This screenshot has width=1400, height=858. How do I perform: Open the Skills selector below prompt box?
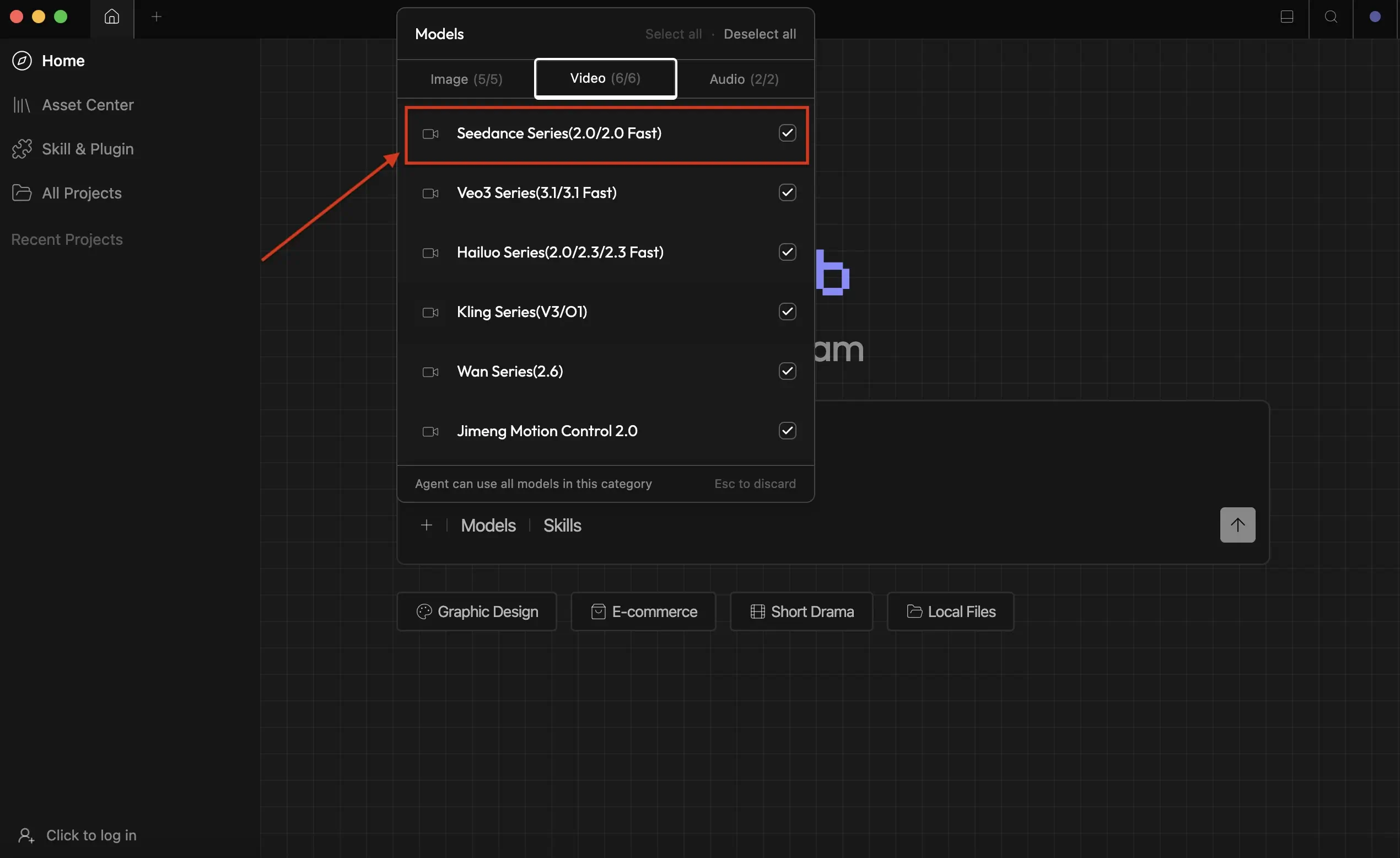pyautogui.click(x=562, y=525)
